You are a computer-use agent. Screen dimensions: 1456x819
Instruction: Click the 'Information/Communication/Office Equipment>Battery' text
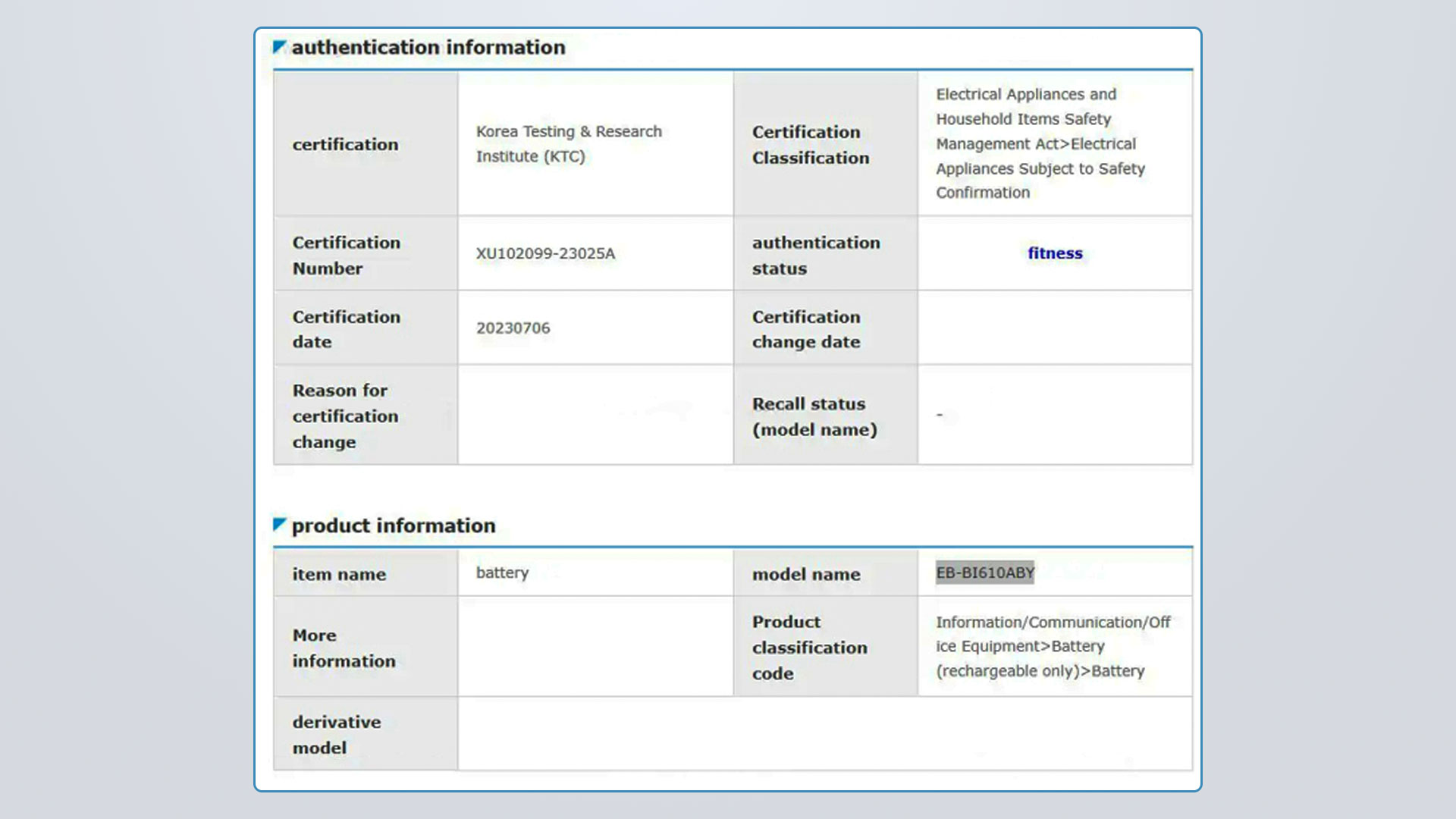[x=1053, y=646]
